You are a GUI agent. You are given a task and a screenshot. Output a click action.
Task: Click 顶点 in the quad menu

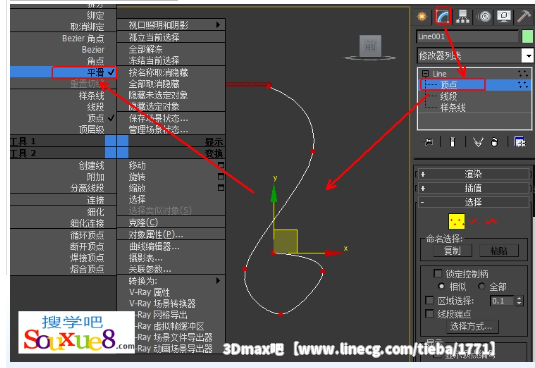pyautogui.click(x=96, y=118)
